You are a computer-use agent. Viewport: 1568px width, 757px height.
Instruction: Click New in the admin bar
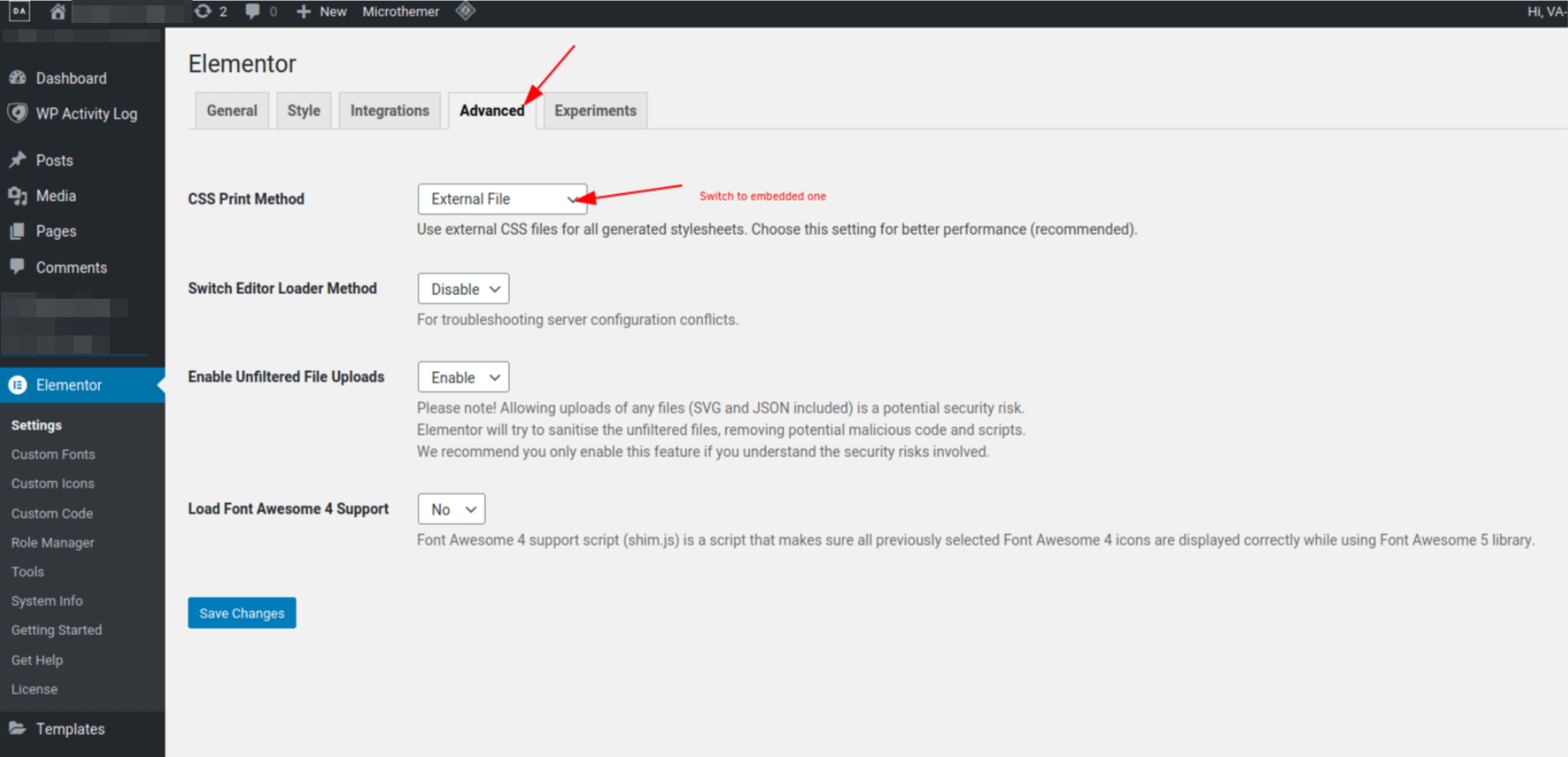tap(333, 11)
